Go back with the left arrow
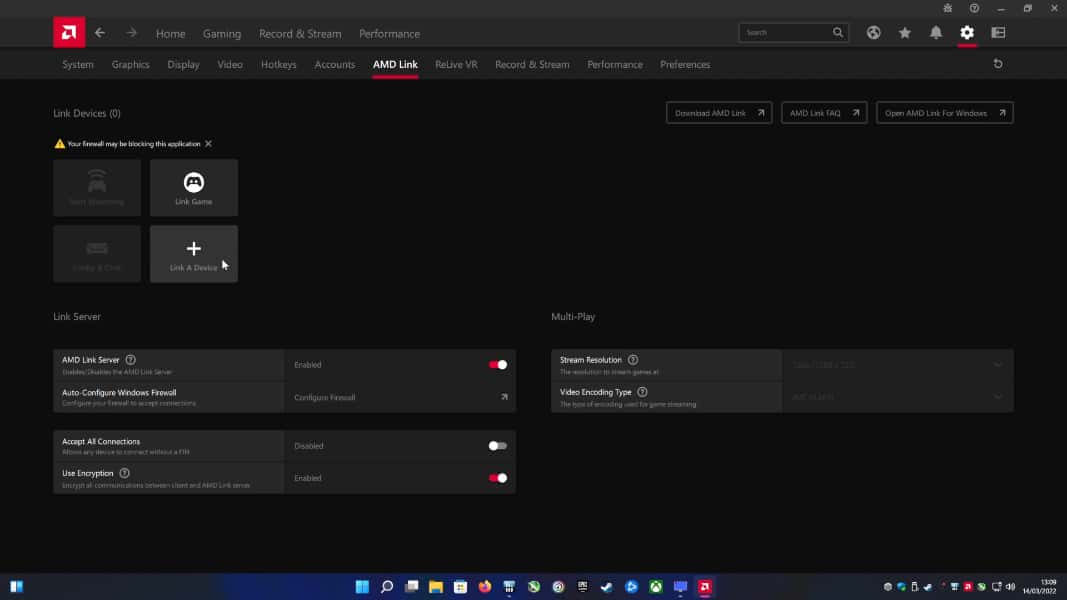The width and height of the screenshot is (1067, 600). [100, 33]
